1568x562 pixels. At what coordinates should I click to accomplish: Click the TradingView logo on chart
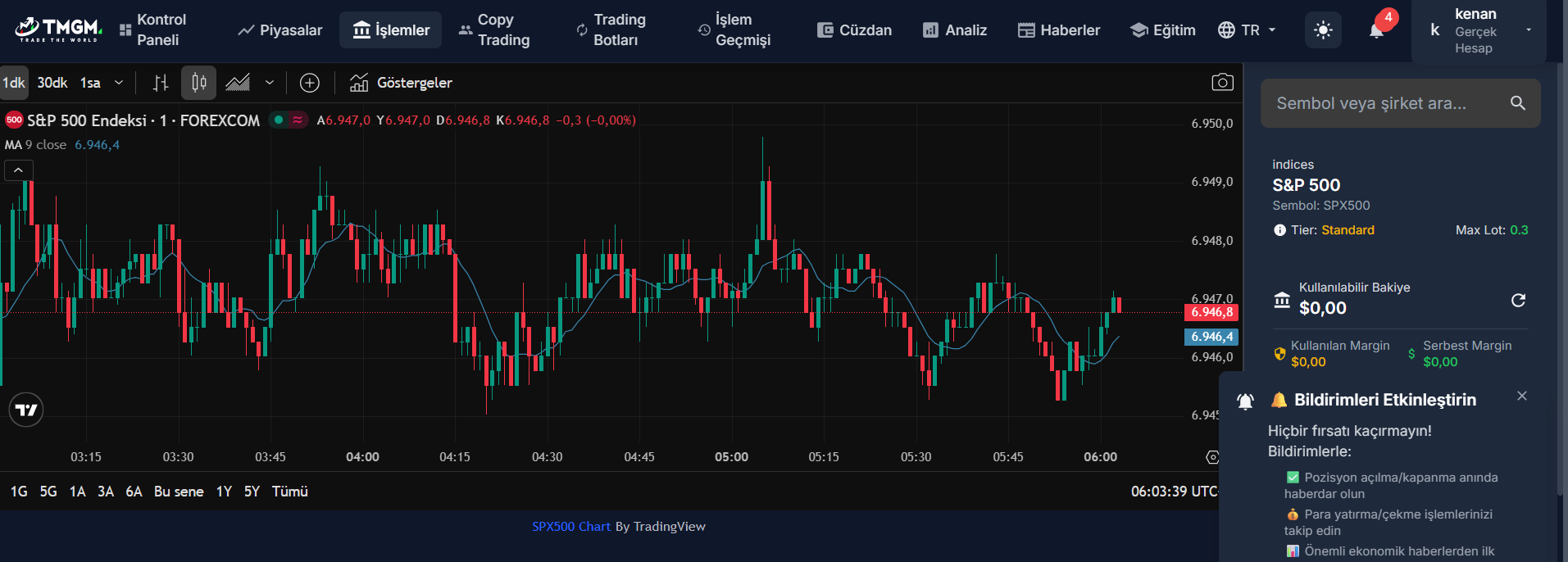point(26,410)
